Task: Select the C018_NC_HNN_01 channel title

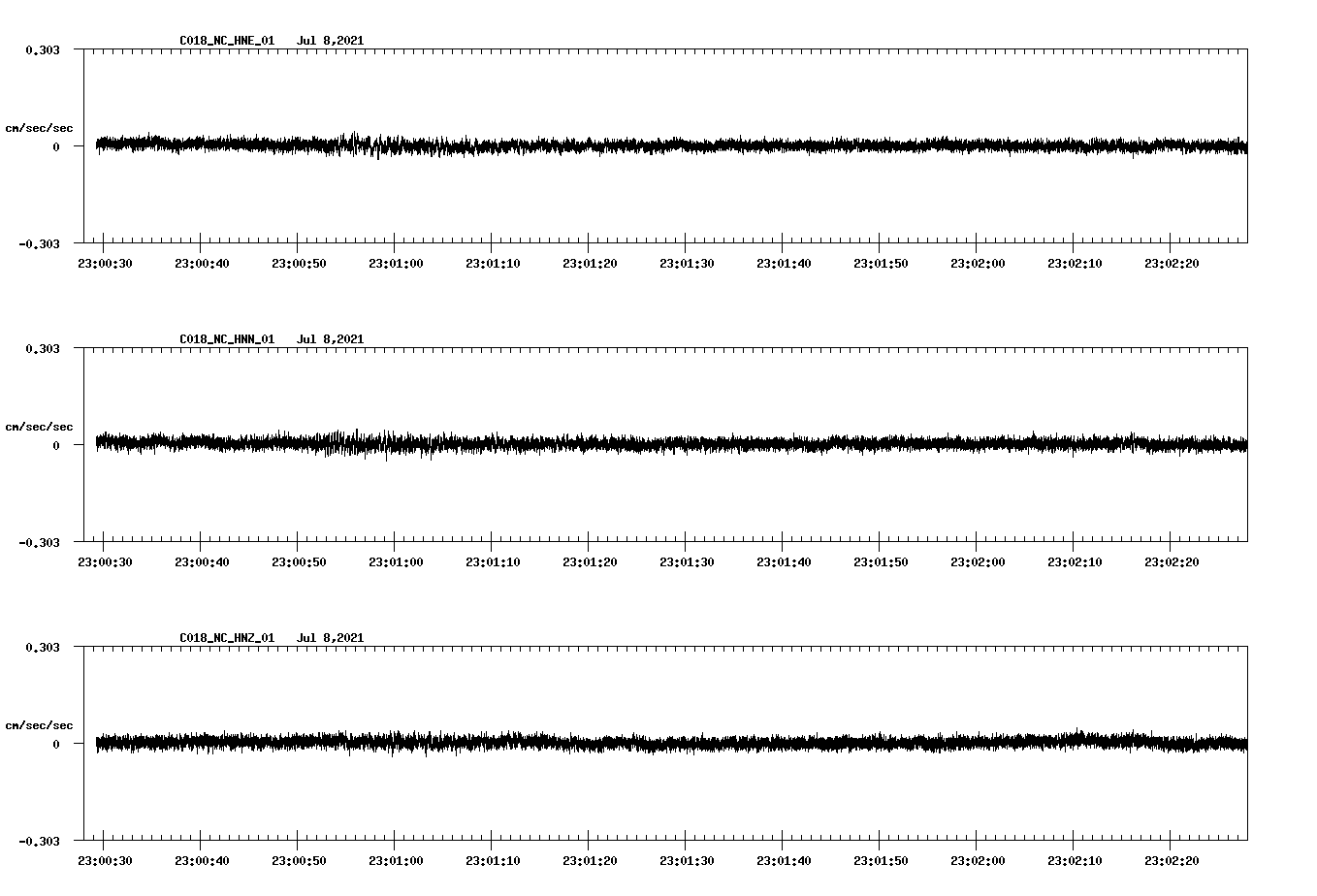Action: (225, 338)
